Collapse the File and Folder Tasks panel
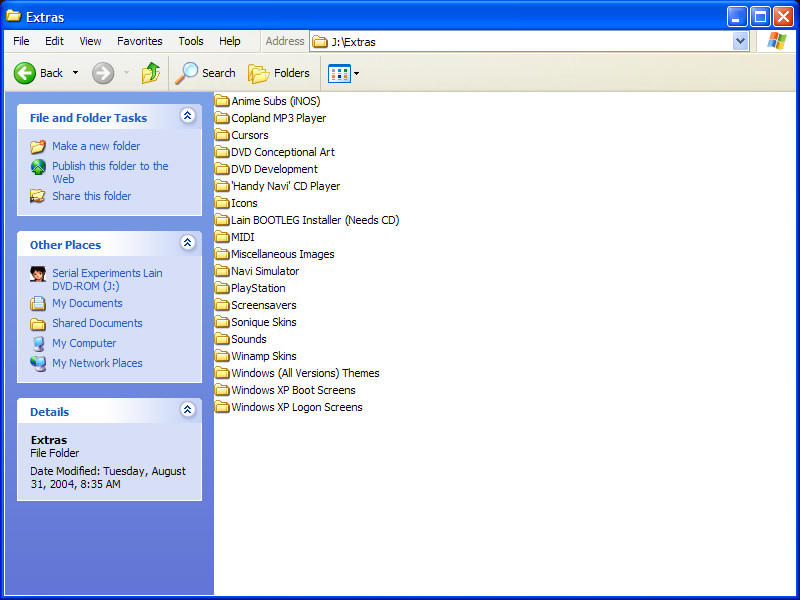Viewport: 800px width, 600px height. click(x=187, y=117)
